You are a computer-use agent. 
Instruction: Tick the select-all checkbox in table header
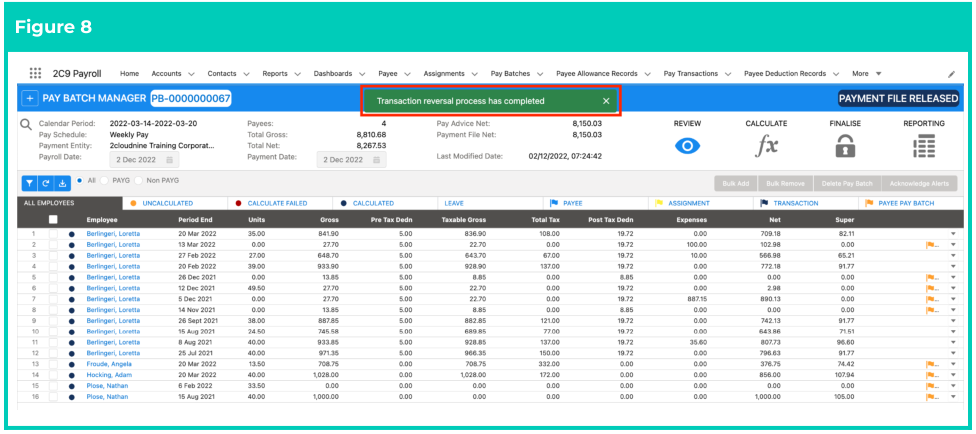point(54,219)
